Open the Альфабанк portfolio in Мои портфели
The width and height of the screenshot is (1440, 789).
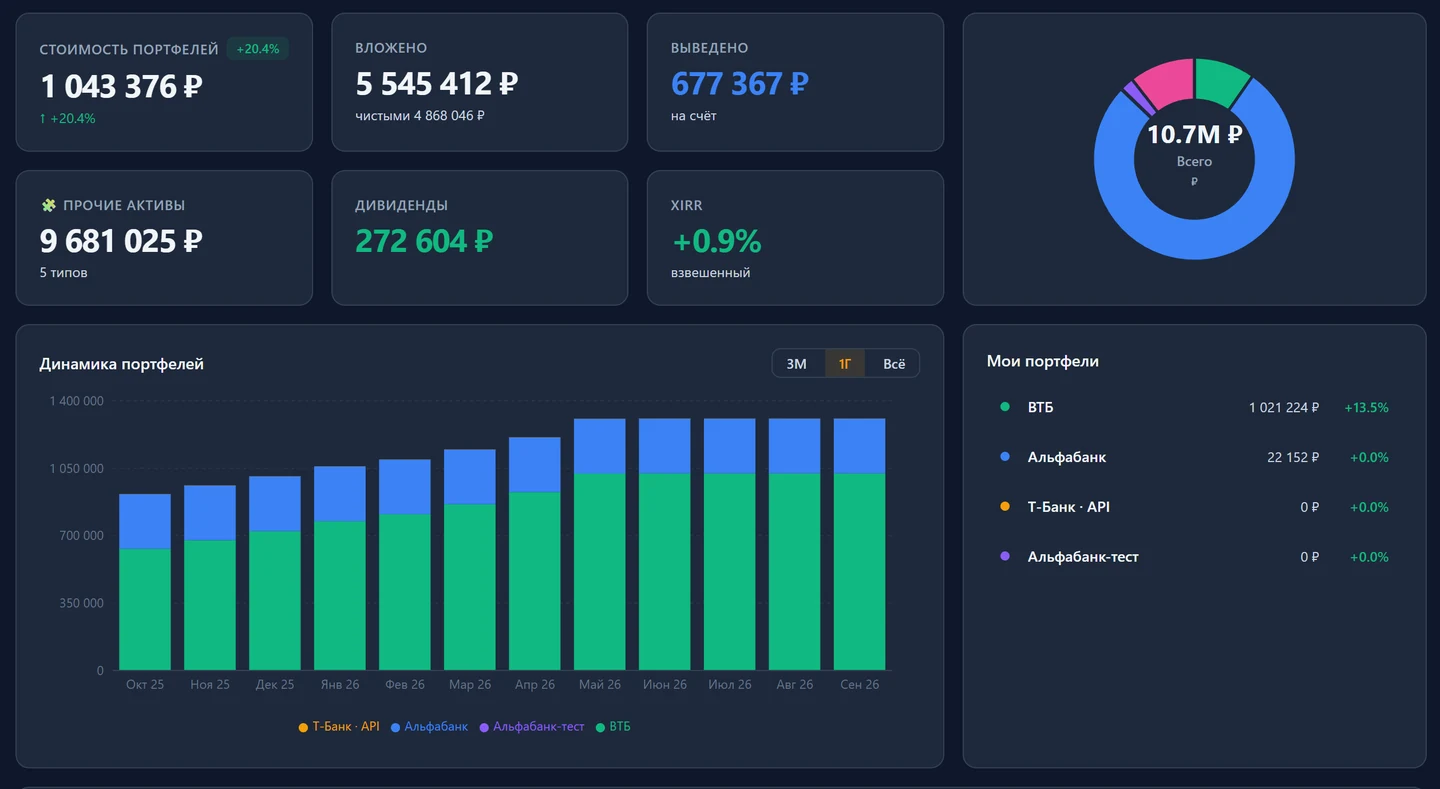coord(1194,457)
